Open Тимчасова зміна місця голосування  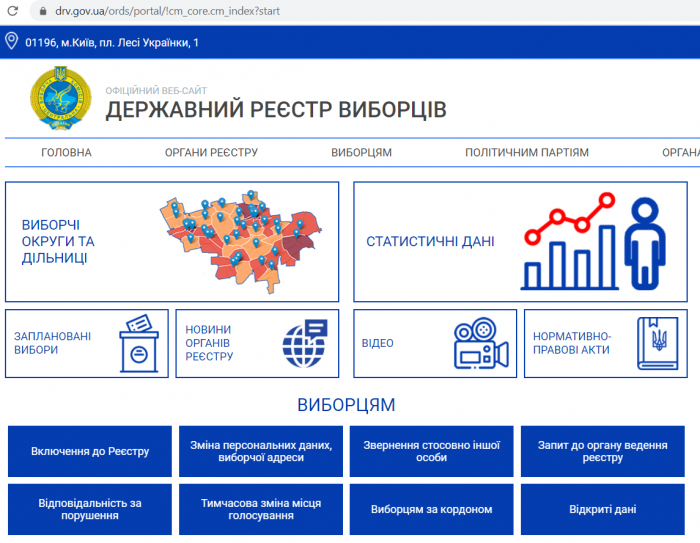point(260,510)
